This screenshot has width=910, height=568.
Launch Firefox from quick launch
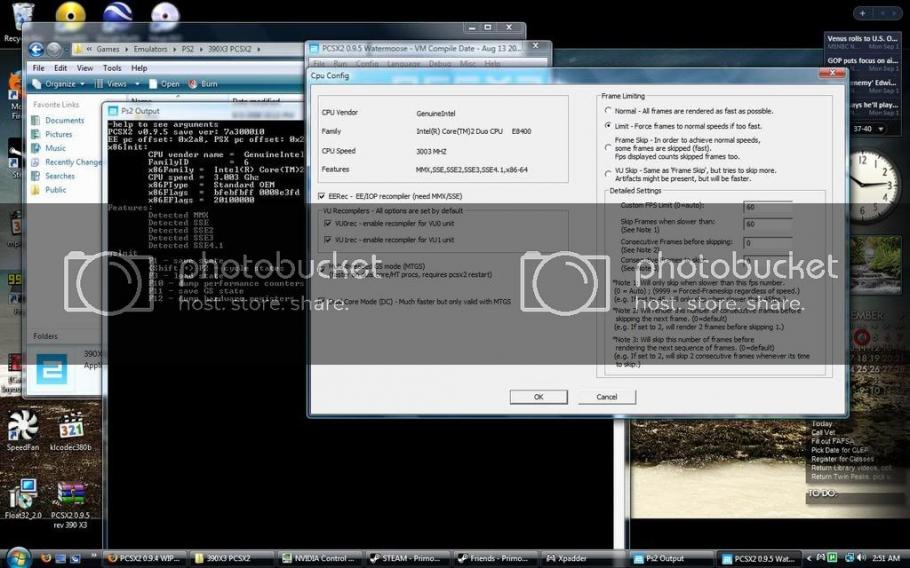[x=46, y=559]
